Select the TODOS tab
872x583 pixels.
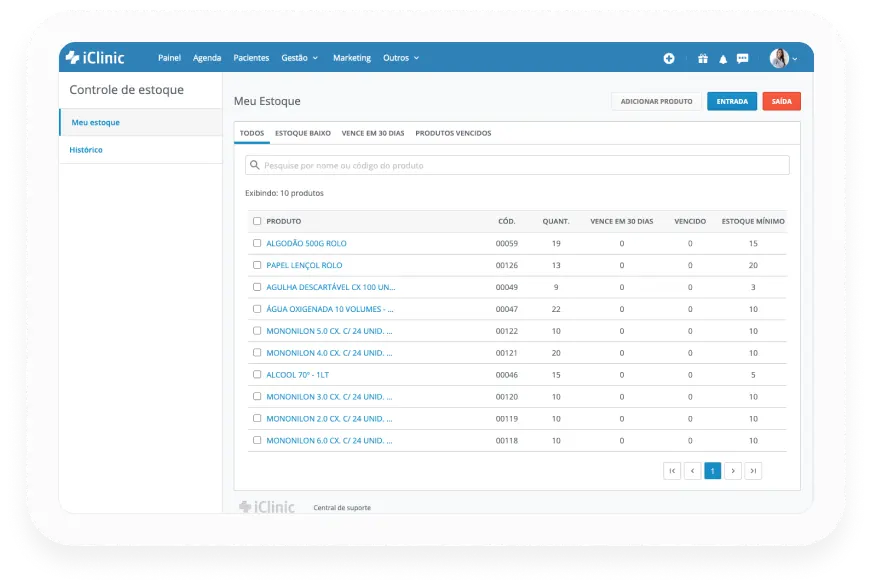pos(252,133)
